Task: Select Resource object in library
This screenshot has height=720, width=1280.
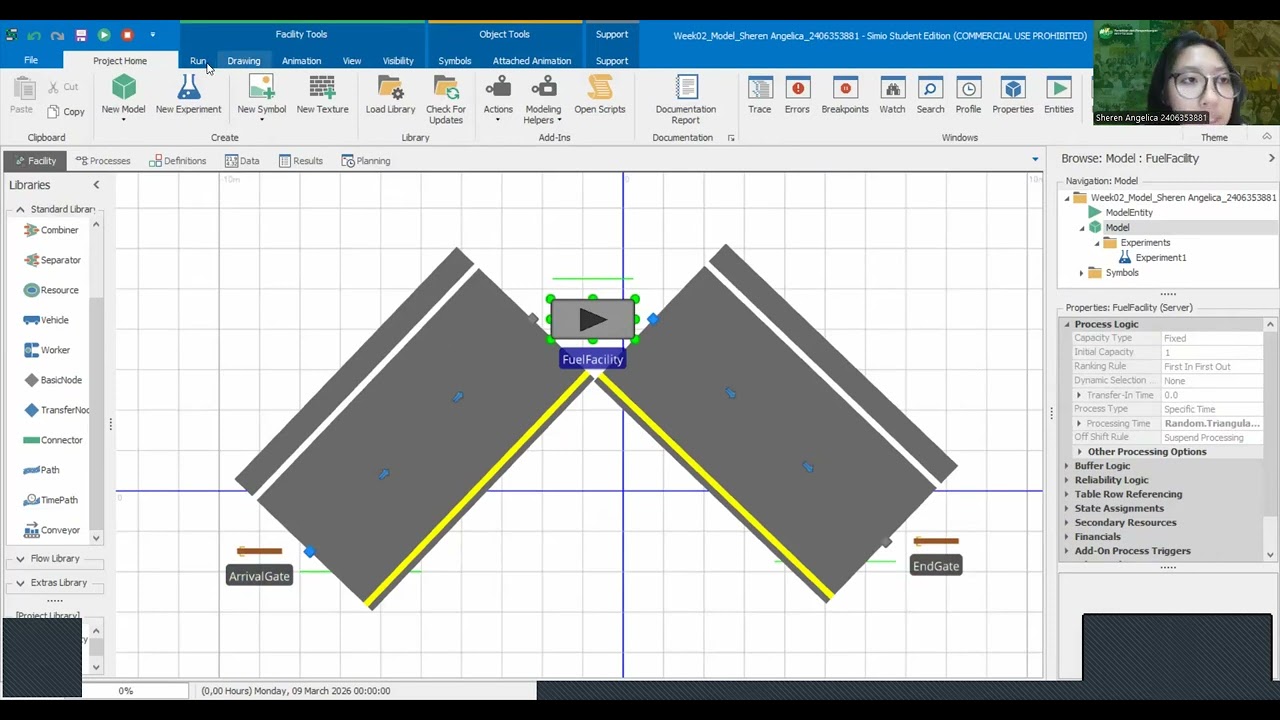Action: coord(51,290)
